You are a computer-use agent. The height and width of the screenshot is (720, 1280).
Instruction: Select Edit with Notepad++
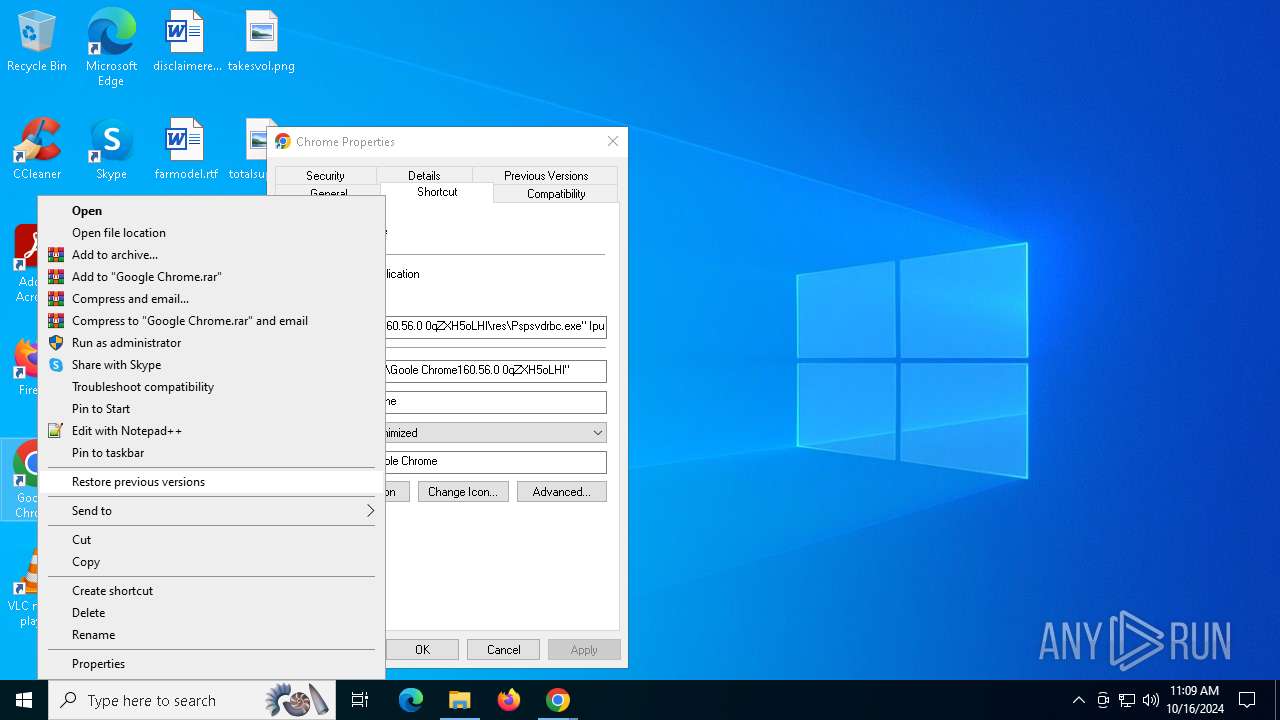pyautogui.click(x=211, y=431)
